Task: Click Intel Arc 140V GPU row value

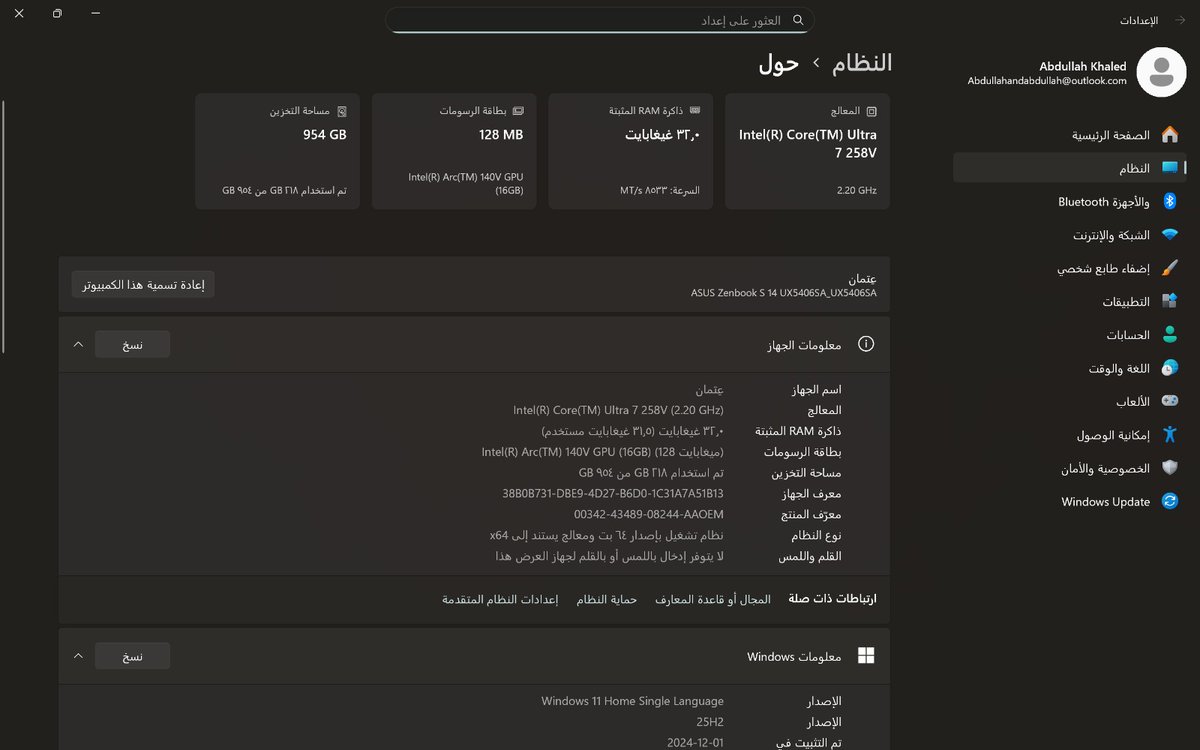Action: (603, 452)
